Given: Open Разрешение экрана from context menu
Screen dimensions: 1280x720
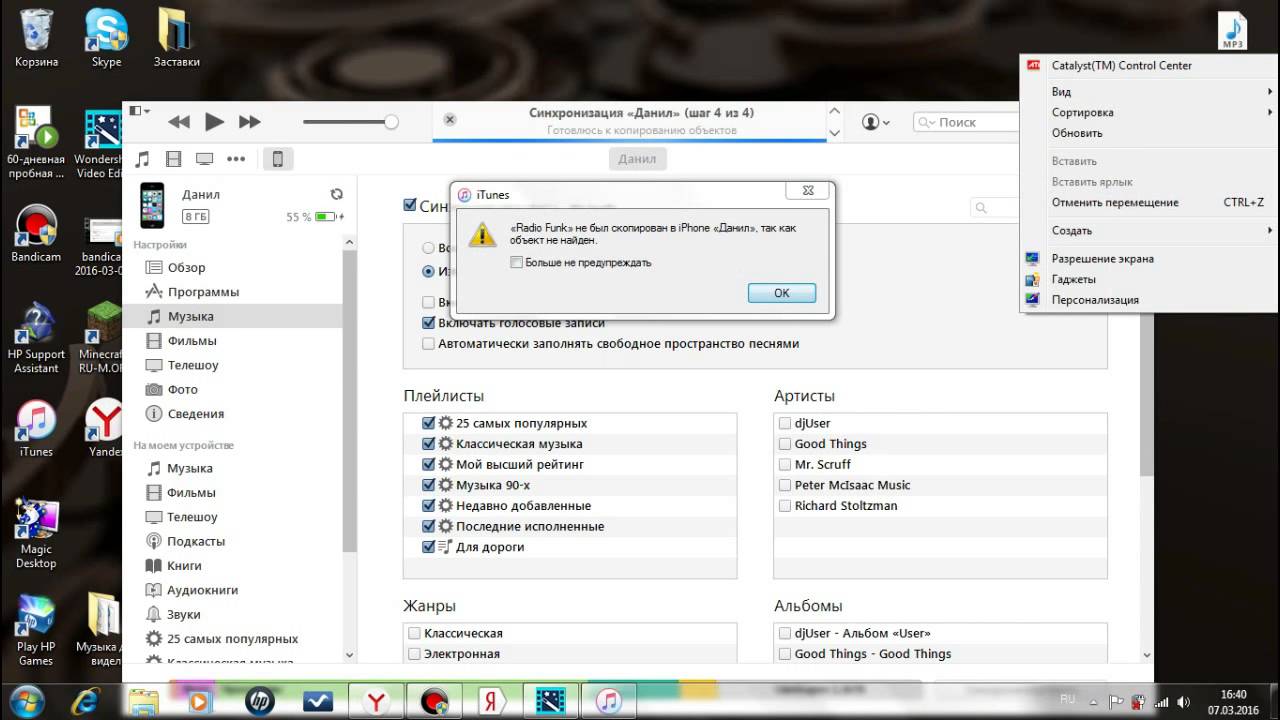Looking at the screenshot, I should pyautogui.click(x=1149, y=258).
